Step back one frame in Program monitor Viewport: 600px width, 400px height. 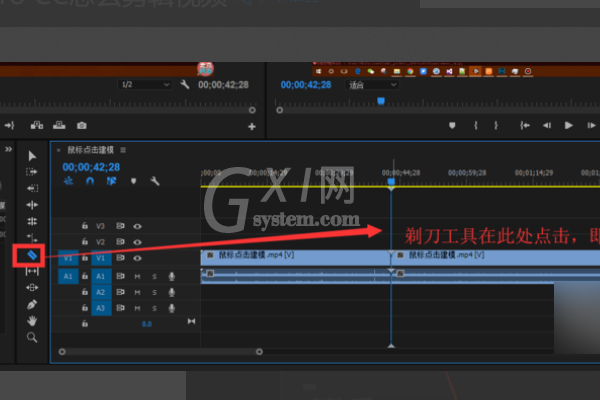tap(547, 125)
